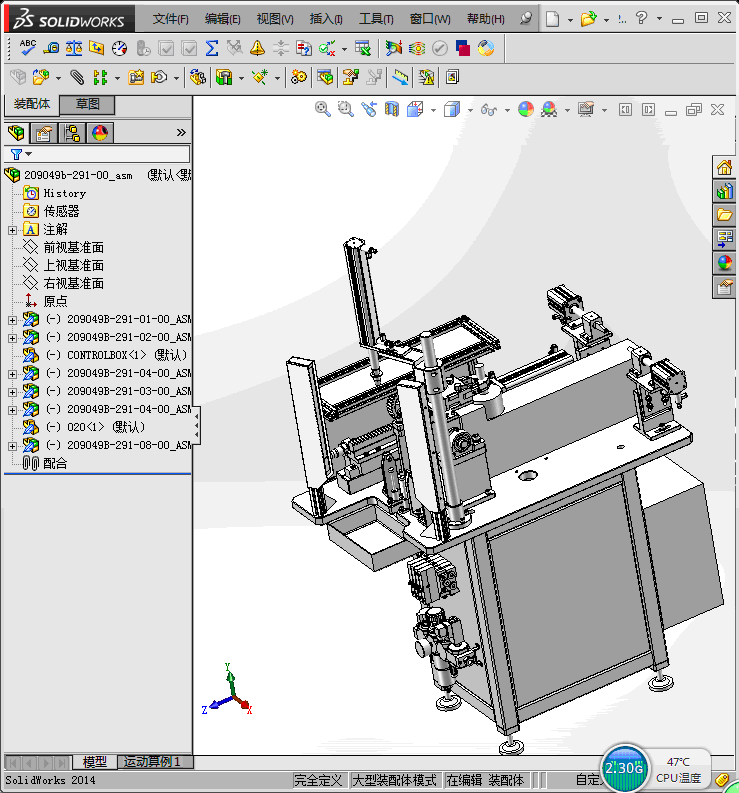Open the Linear Component Pattern icon

(x=100, y=77)
